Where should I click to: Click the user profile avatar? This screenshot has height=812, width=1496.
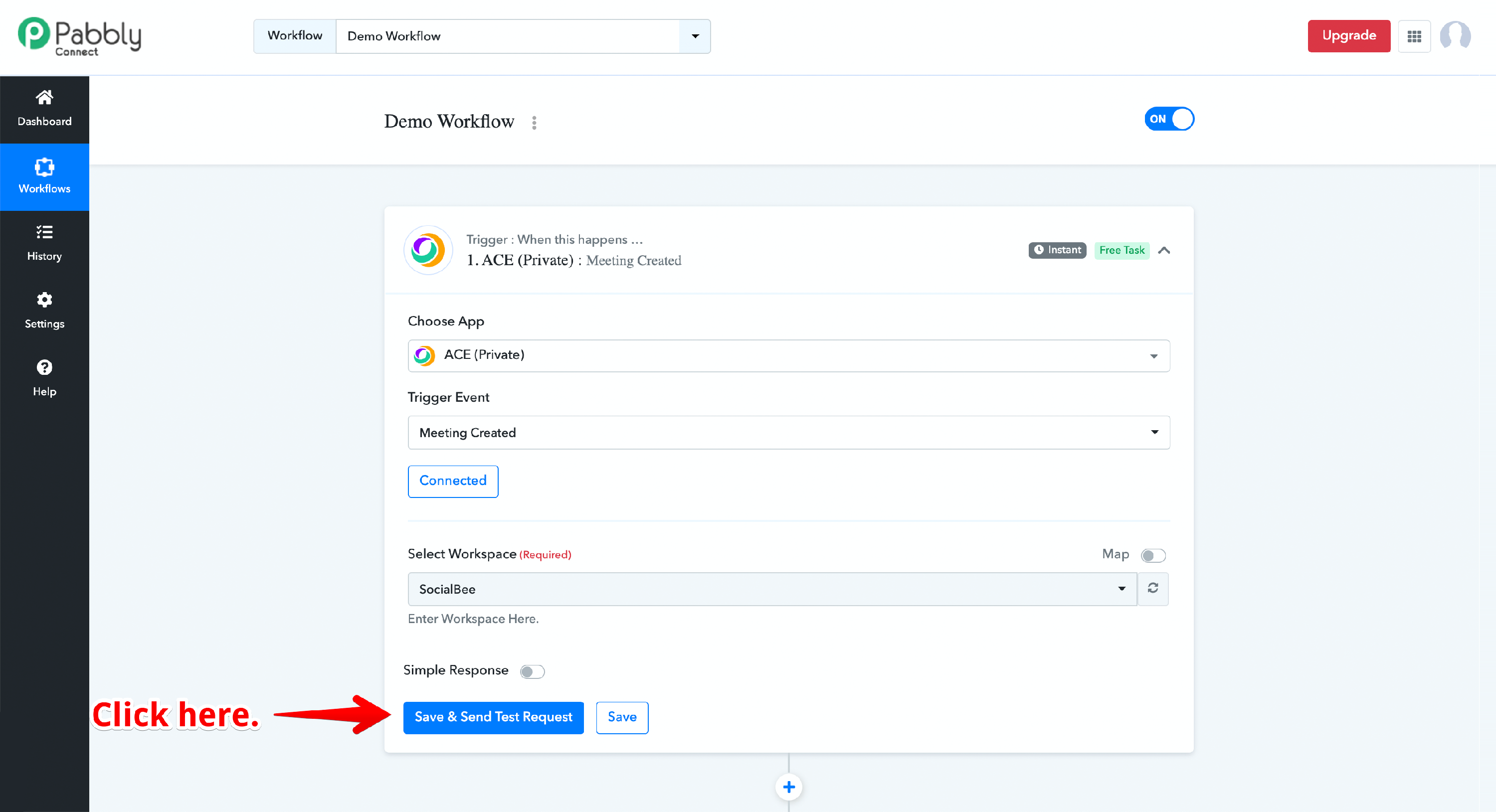[x=1455, y=36]
